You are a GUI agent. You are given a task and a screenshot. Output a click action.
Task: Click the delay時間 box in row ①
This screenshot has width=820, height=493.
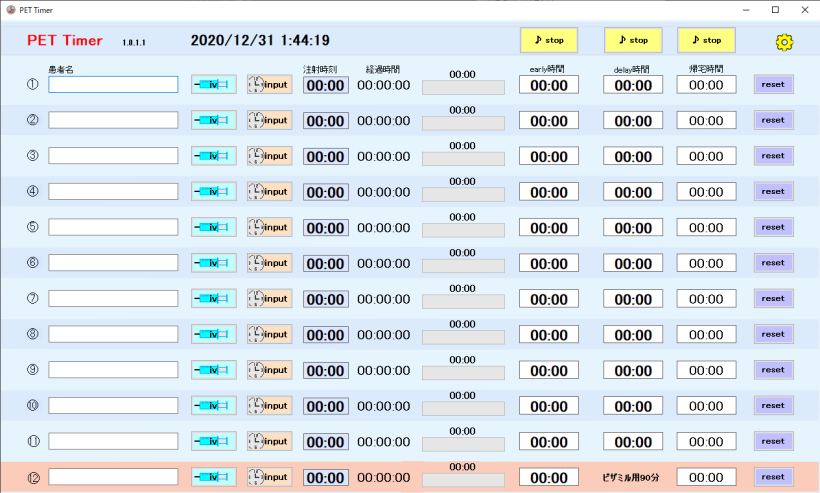pos(633,85)
